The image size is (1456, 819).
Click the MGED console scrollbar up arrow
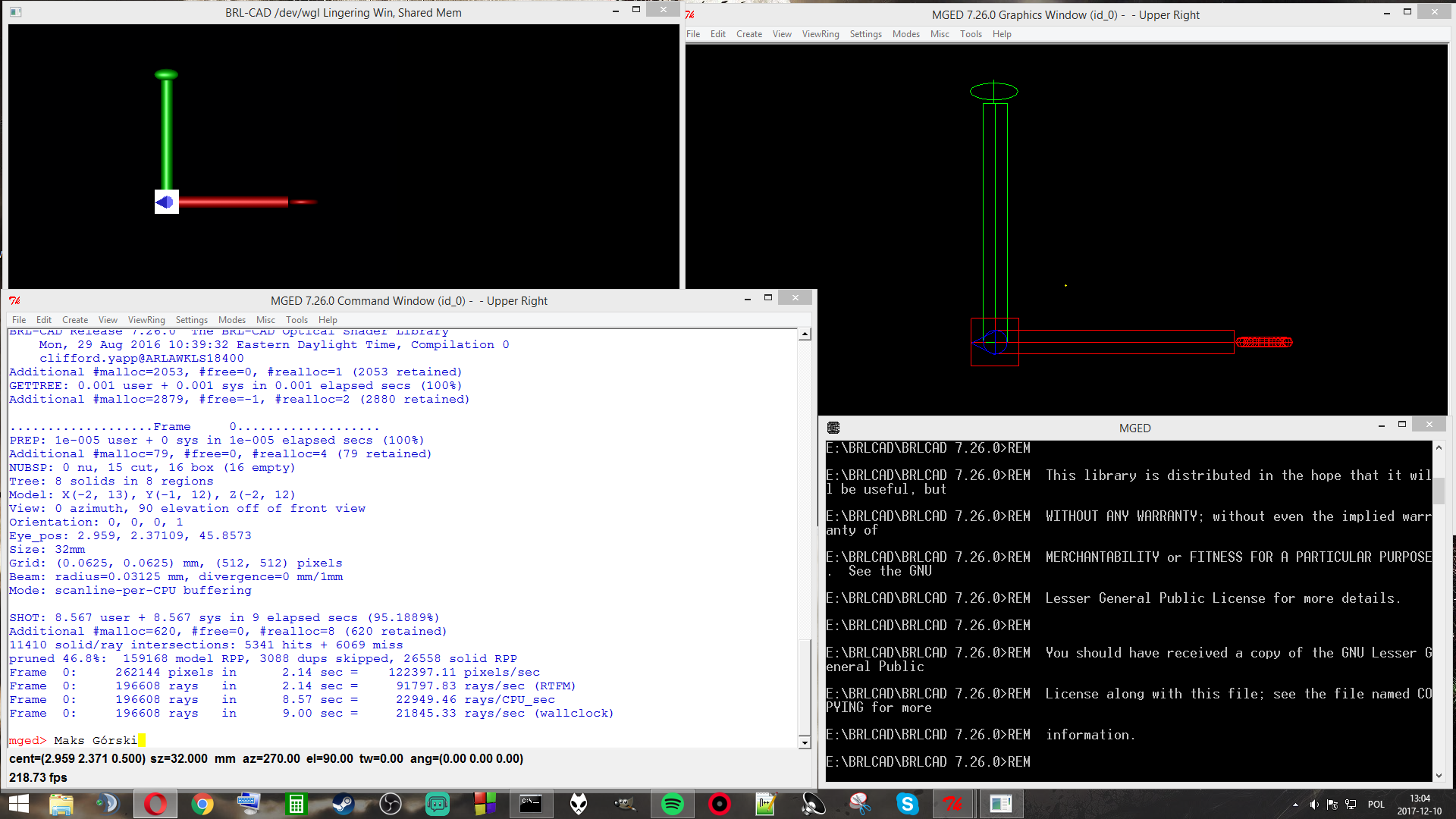coord(1439,447)
